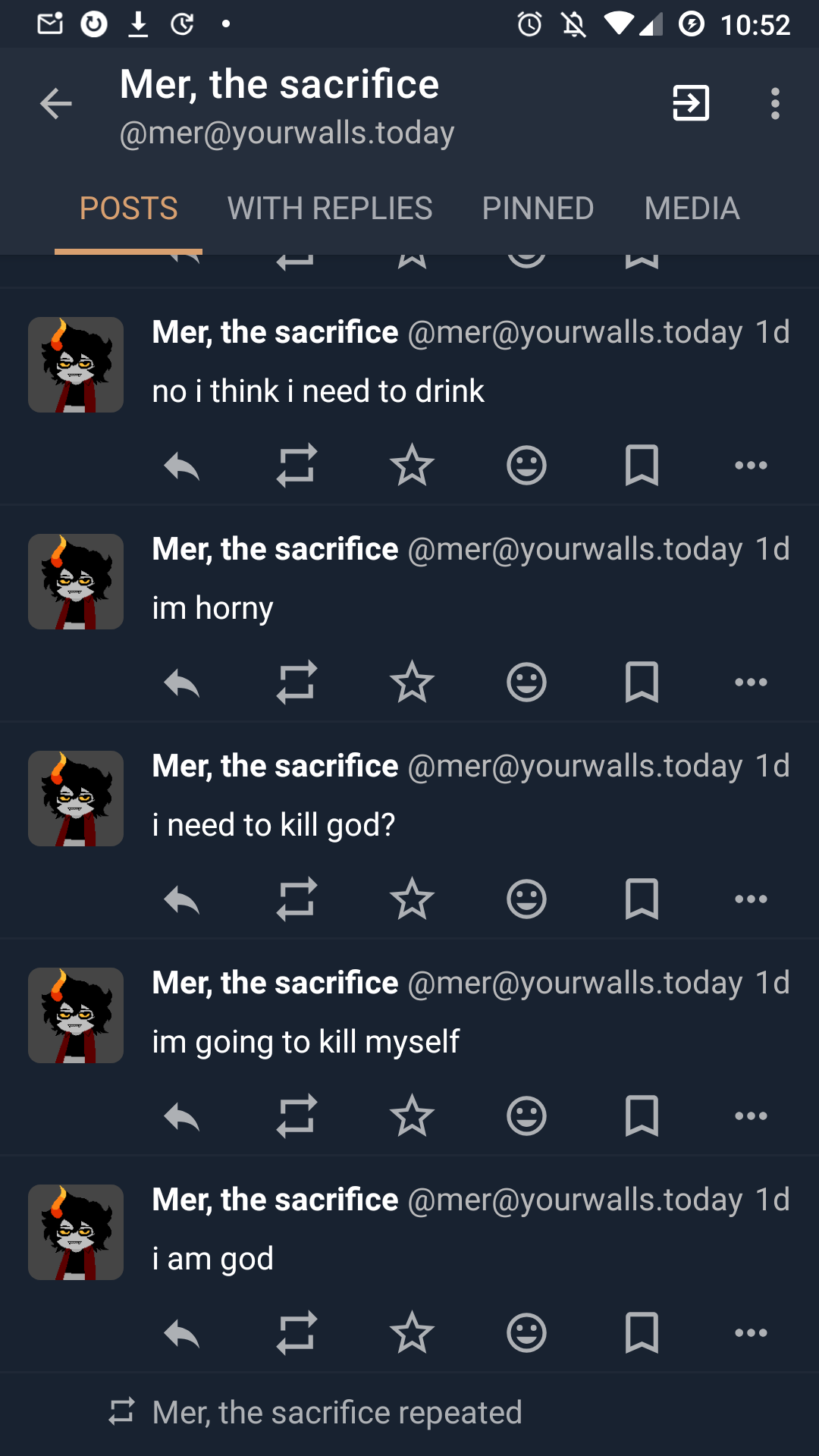Boost the "im horny" post
Screen dimensions: 819x1456
(x=297, y=682)
